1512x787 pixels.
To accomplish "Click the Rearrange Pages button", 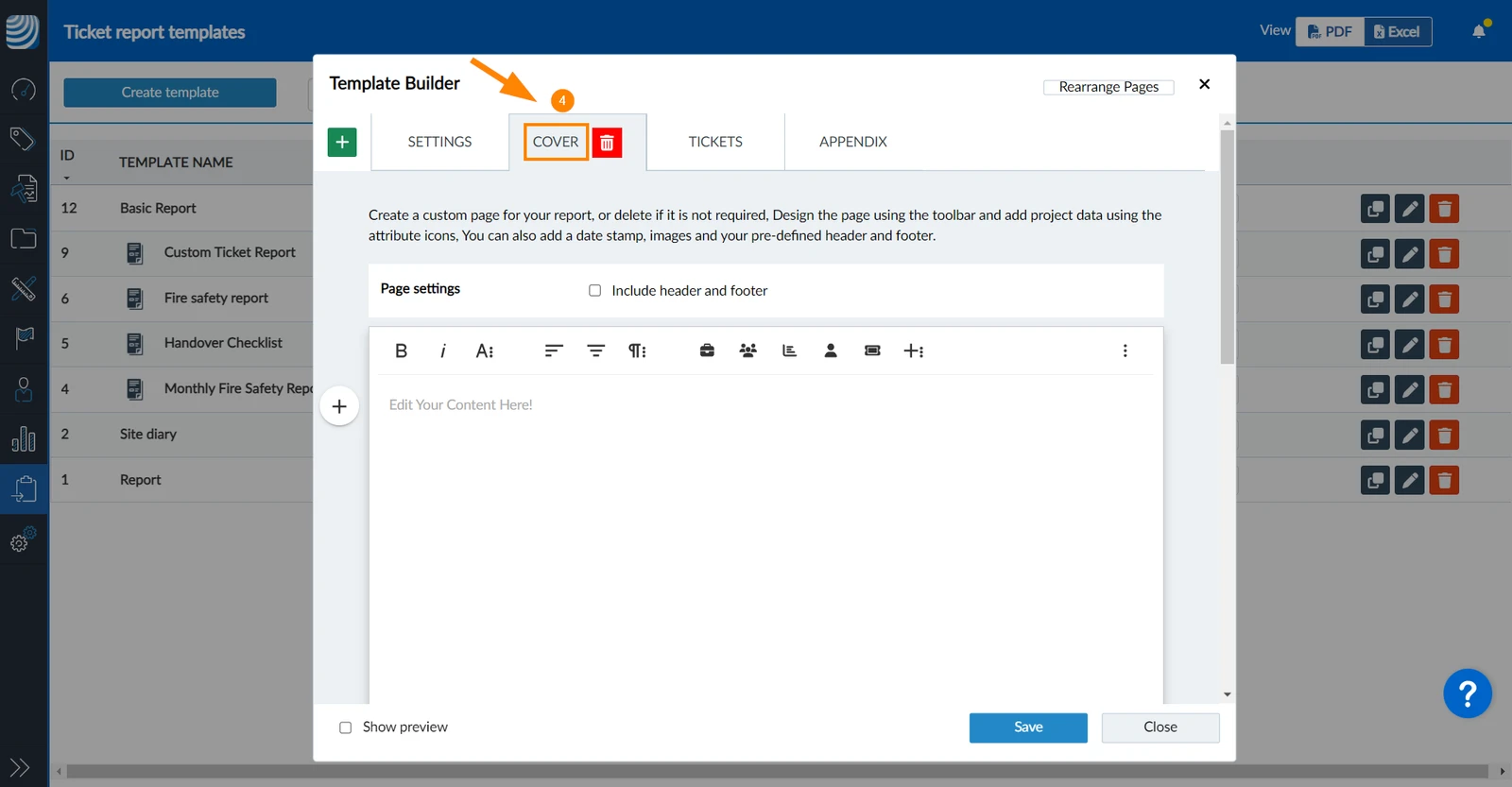I will pos(1108,87).
